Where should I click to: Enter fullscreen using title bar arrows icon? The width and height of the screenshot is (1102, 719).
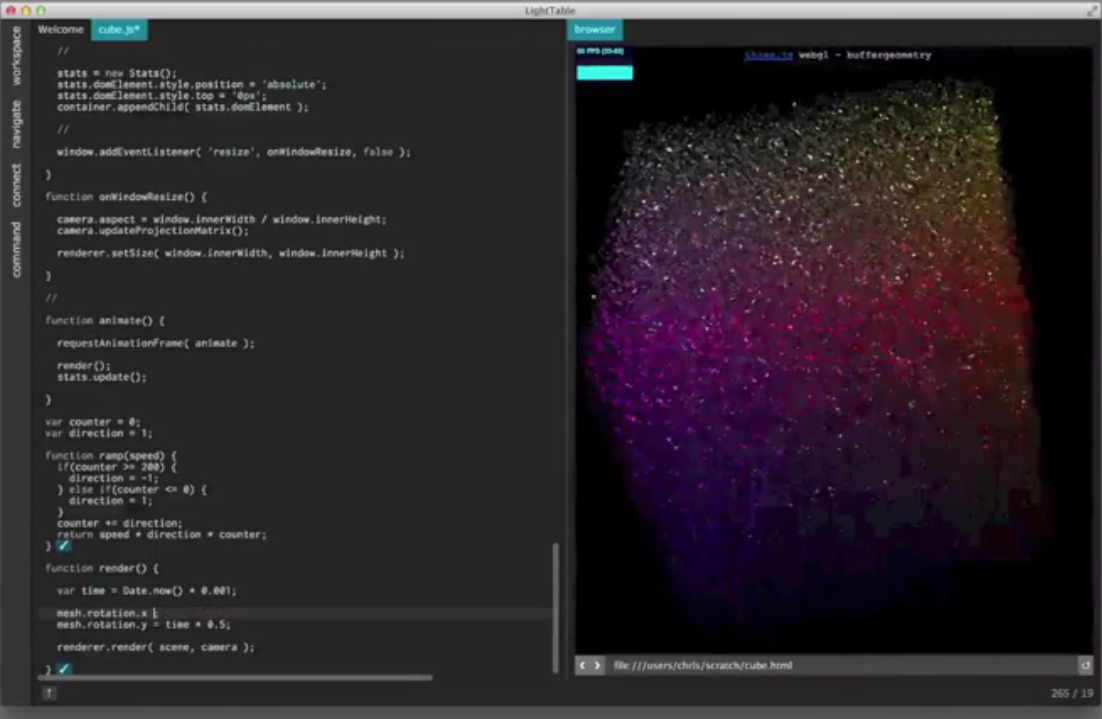1091,10
